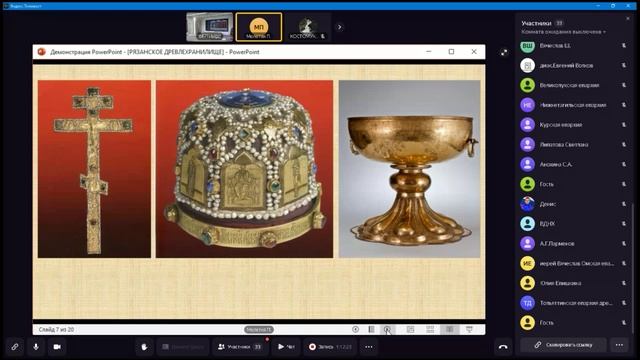Switch PowerPoint to Slide Sorter view
The width and height of the screenshot is (640, 360).
(430, 329)
